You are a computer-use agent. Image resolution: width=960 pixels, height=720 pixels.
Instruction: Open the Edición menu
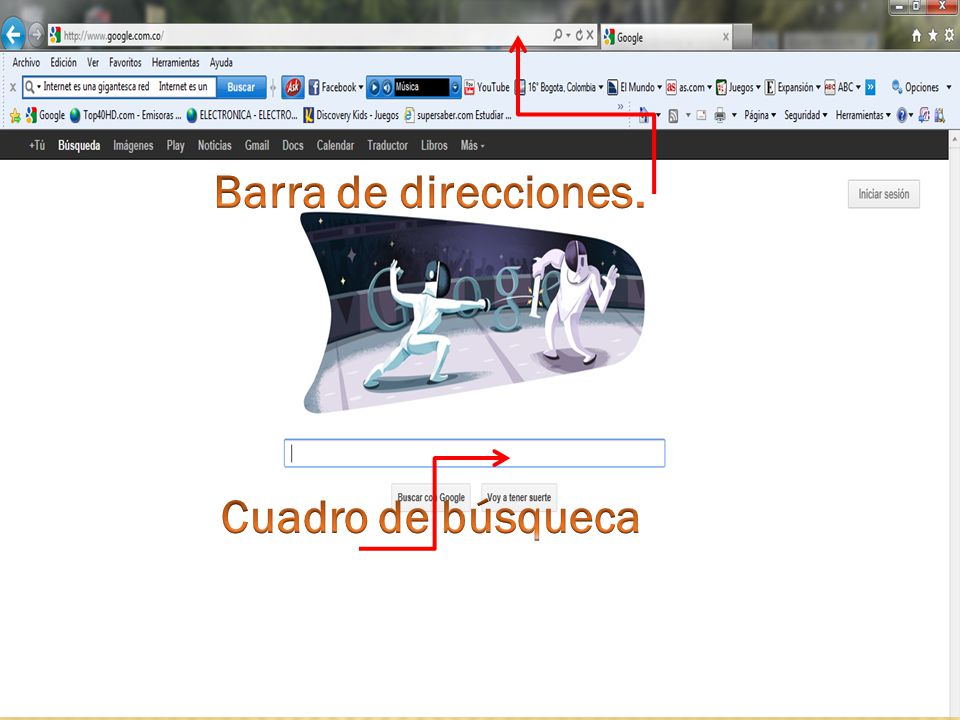click(x=64, y=62)
